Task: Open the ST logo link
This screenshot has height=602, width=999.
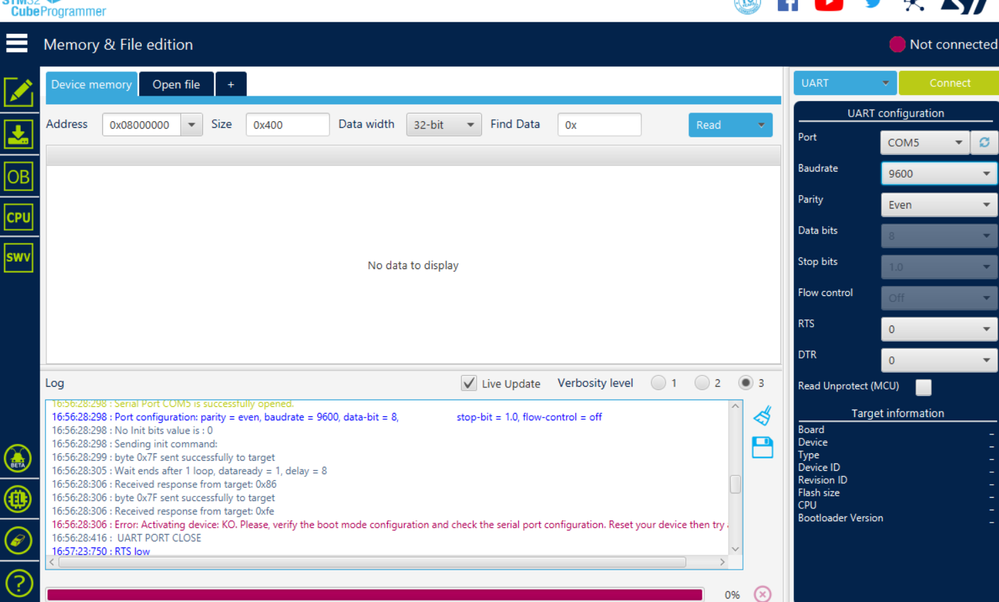Action: point(965,6)
